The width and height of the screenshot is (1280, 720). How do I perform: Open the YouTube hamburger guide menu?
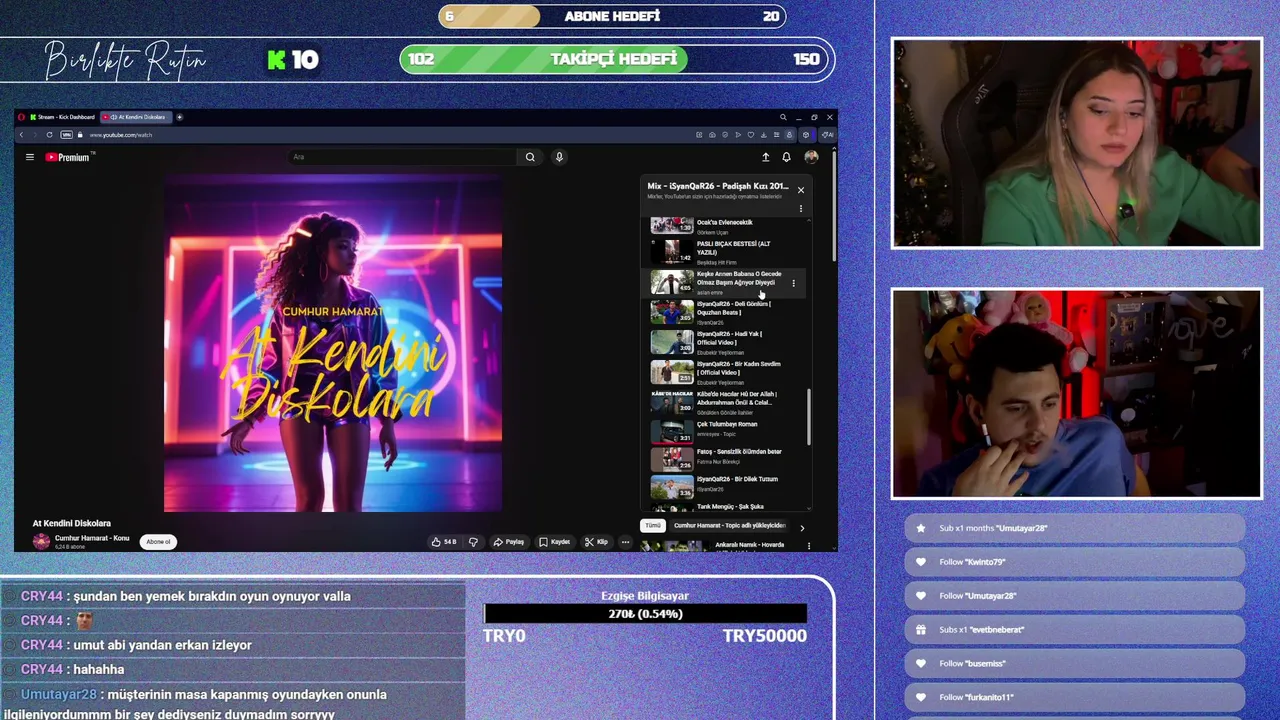30,157
